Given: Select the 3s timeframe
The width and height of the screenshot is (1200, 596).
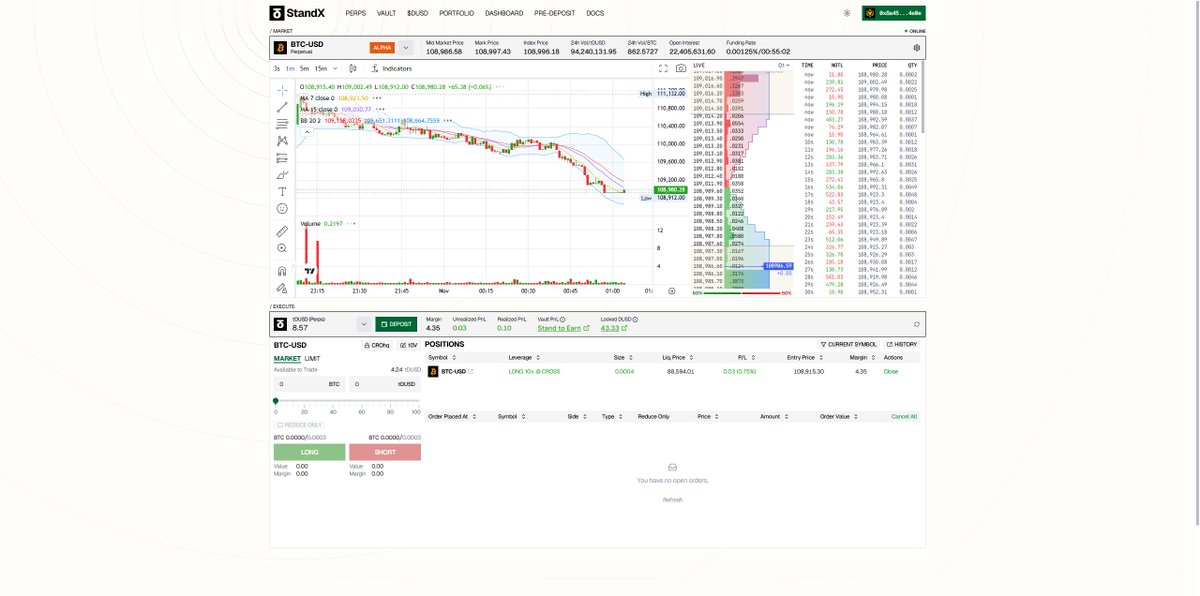Looking at the screenshot, I should (277, 68).
